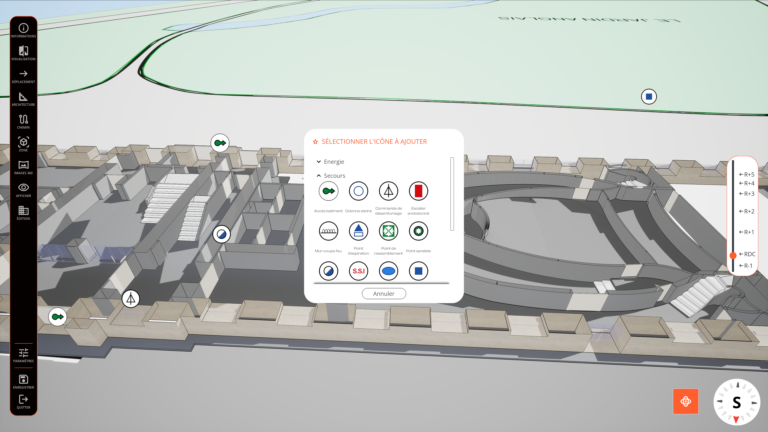Select the Accès bâtiment icon in dialog

click(x=328, y=191)
